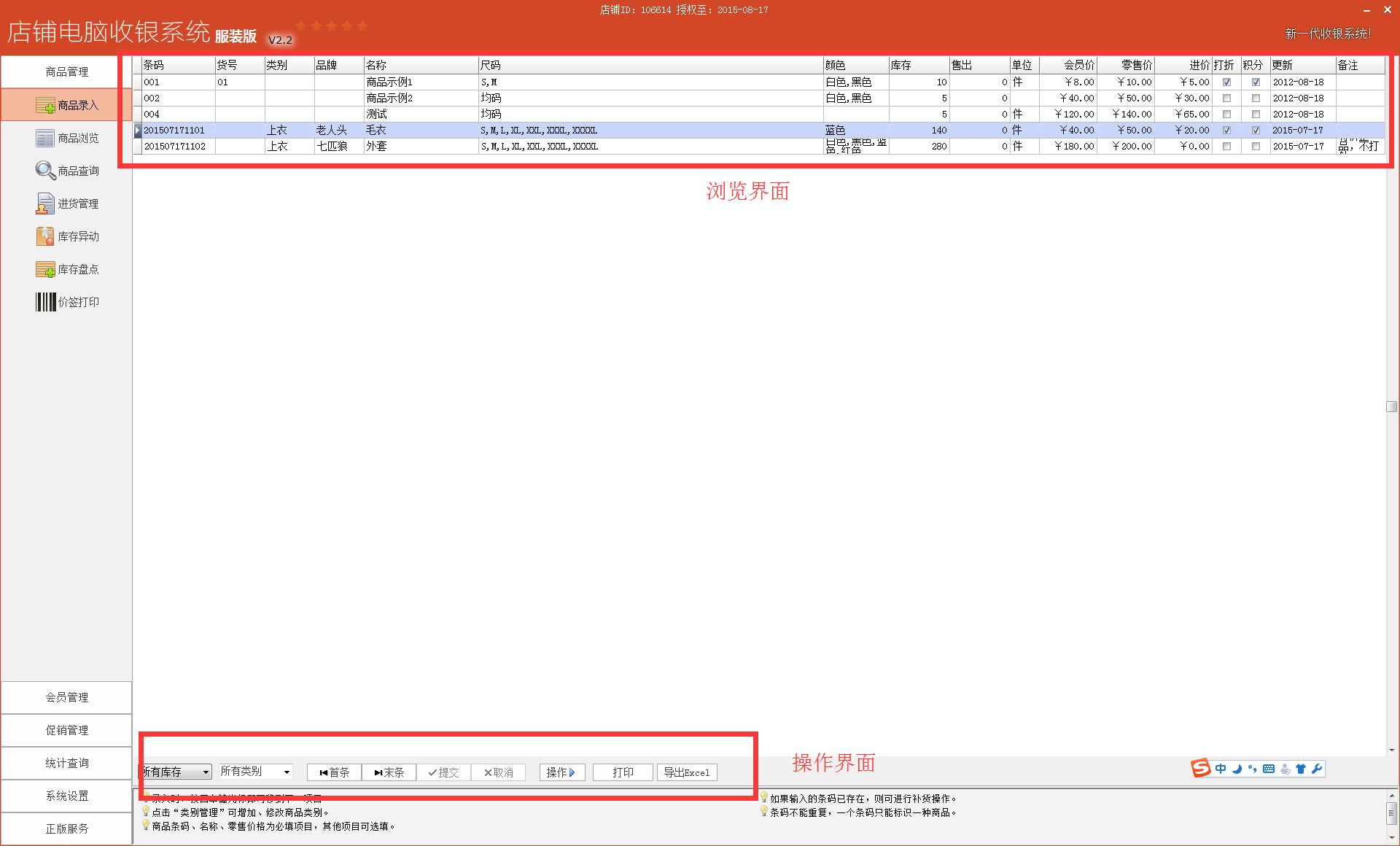Open 商品查询 search page

pyautogui.click(x=66, y=171)
